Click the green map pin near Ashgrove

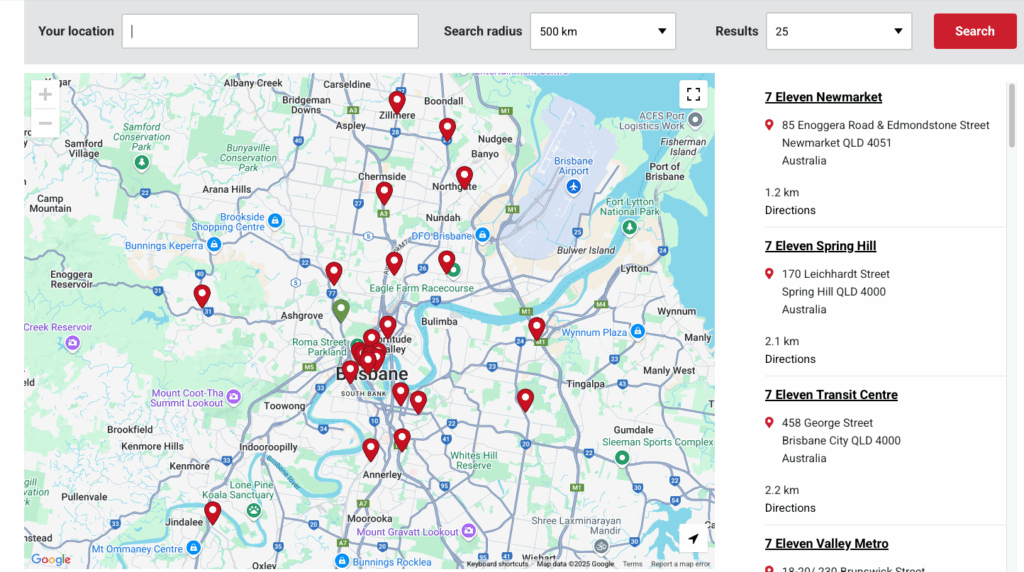[340, 309]
